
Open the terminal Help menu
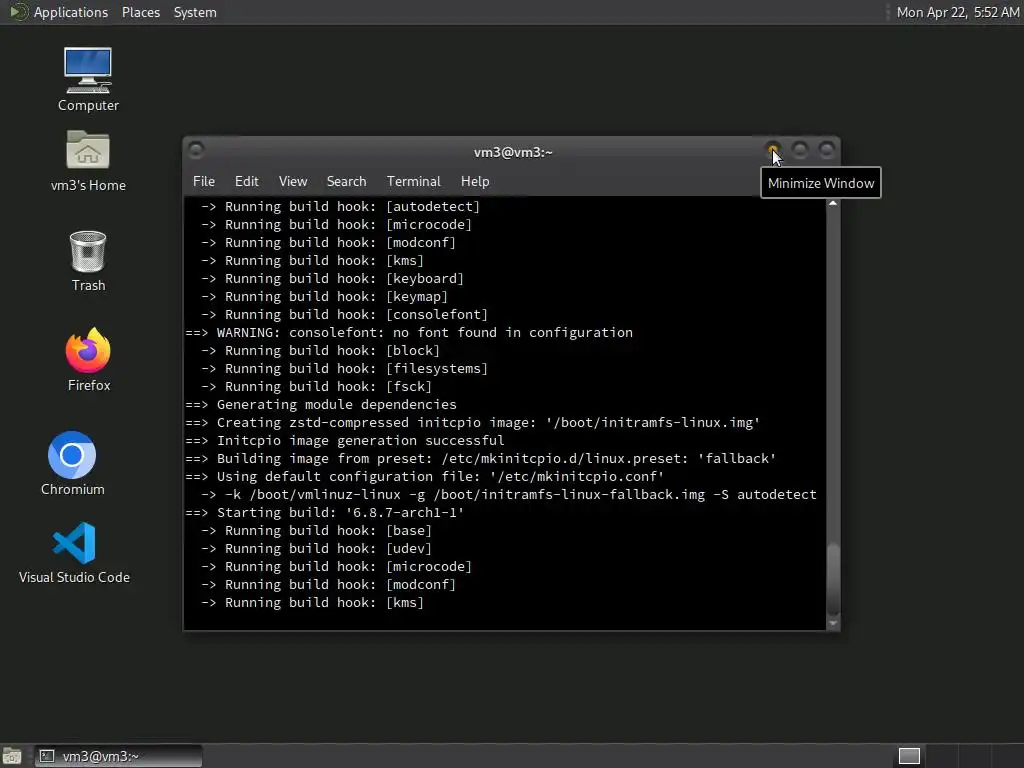(475, 182)
